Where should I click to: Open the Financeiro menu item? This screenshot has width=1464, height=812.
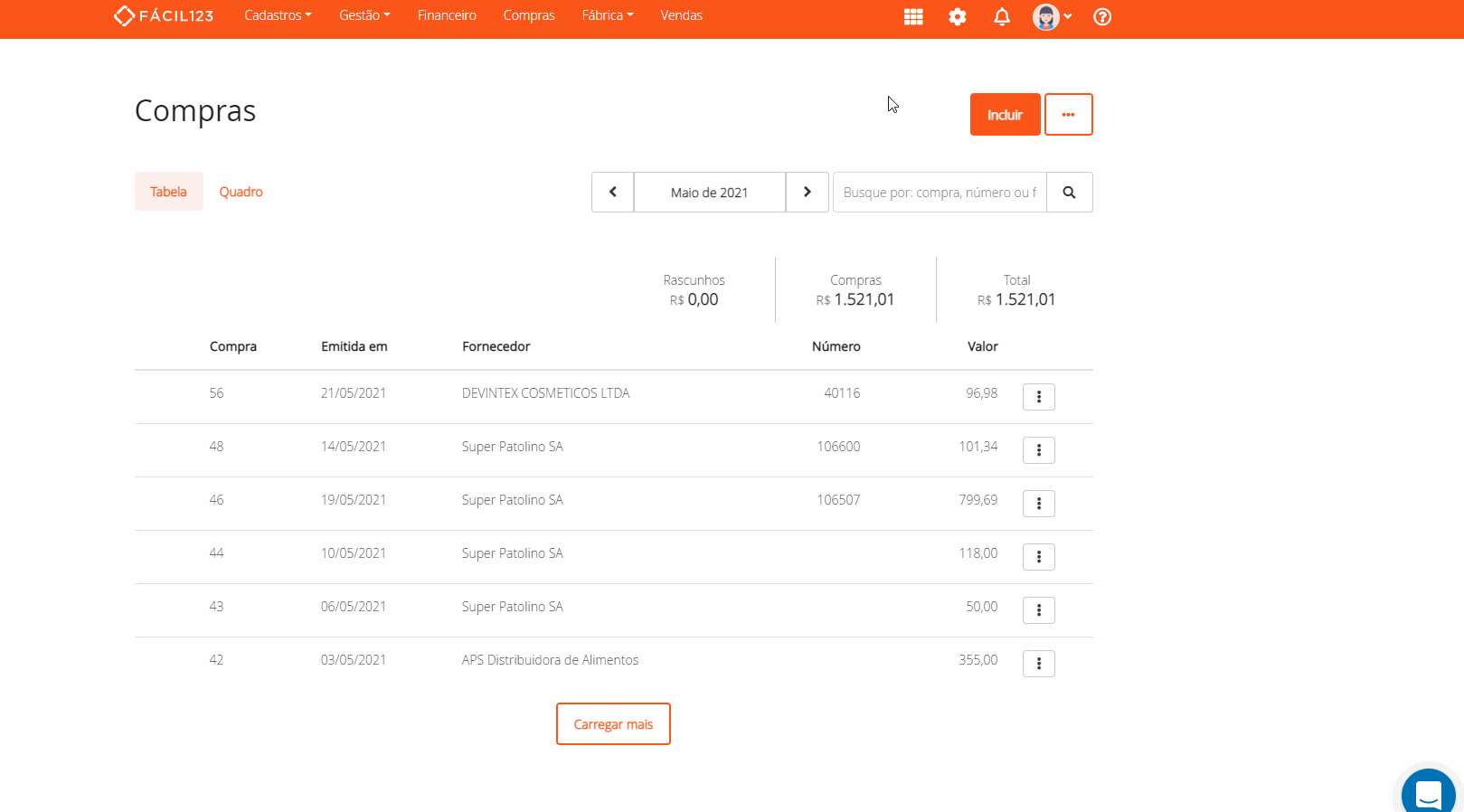(447, 15)
